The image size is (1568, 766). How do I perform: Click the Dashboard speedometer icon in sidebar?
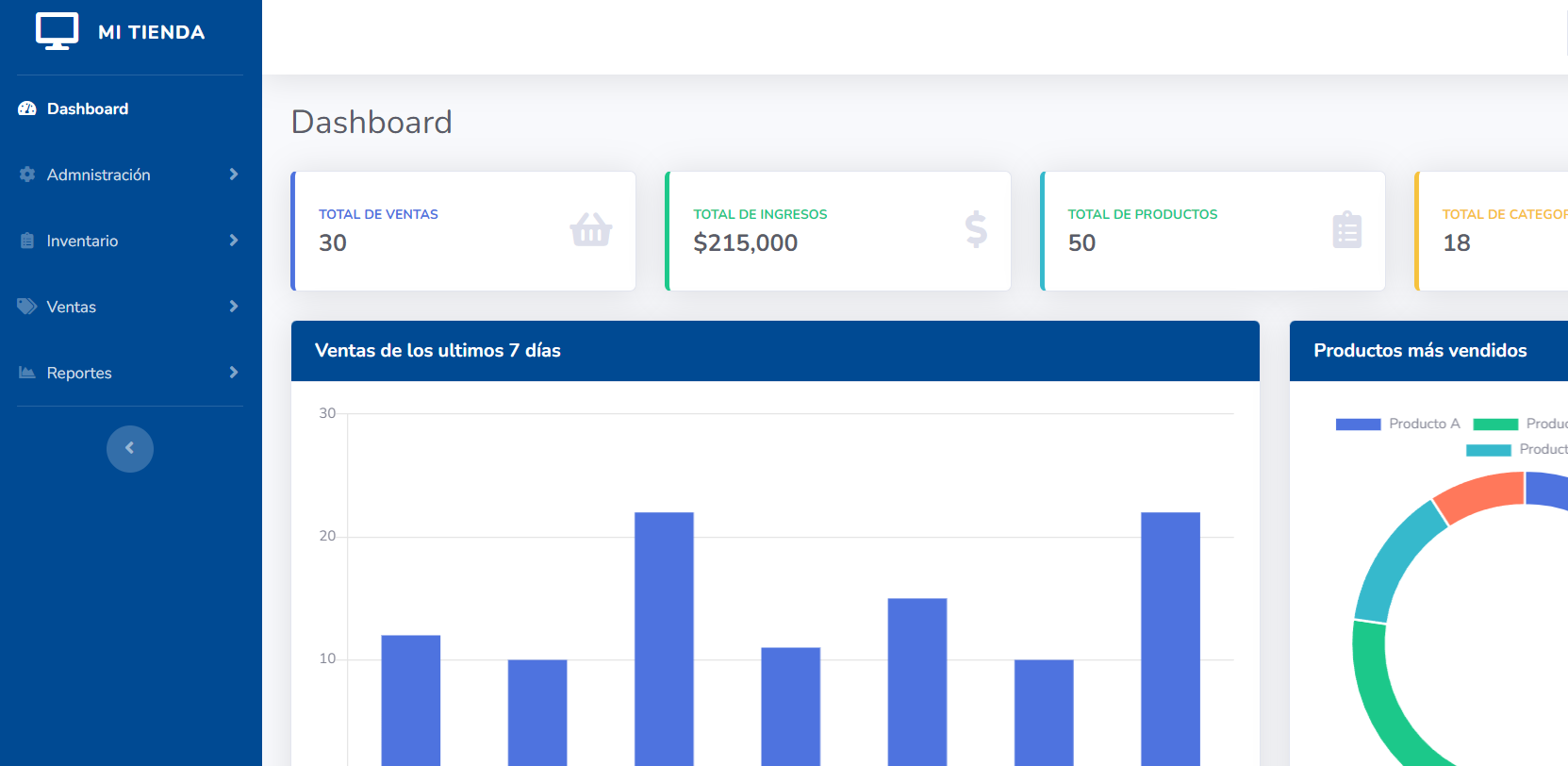[x=27, y=108]
